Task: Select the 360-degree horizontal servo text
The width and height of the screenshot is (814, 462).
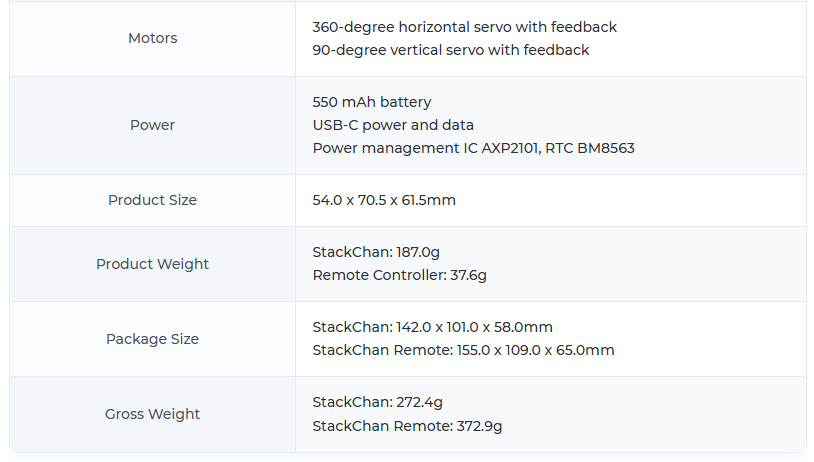Action: click(x=464, y=27)
